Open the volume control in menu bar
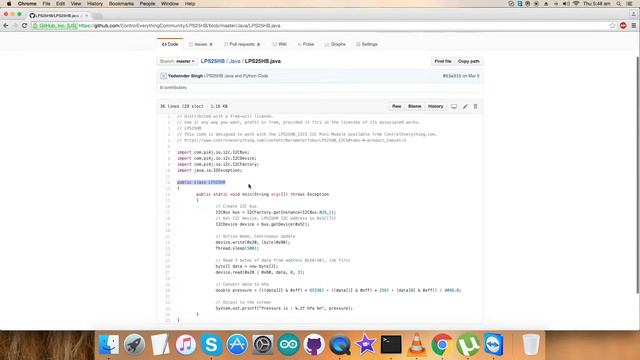The image size is (640, 360). point(566,4)
